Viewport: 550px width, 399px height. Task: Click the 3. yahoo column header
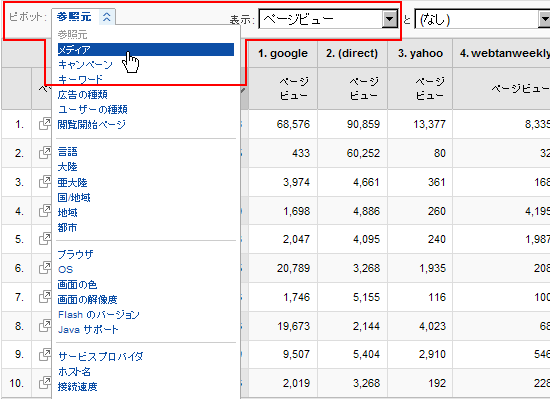pyautogui.click(x=420, y=53)
